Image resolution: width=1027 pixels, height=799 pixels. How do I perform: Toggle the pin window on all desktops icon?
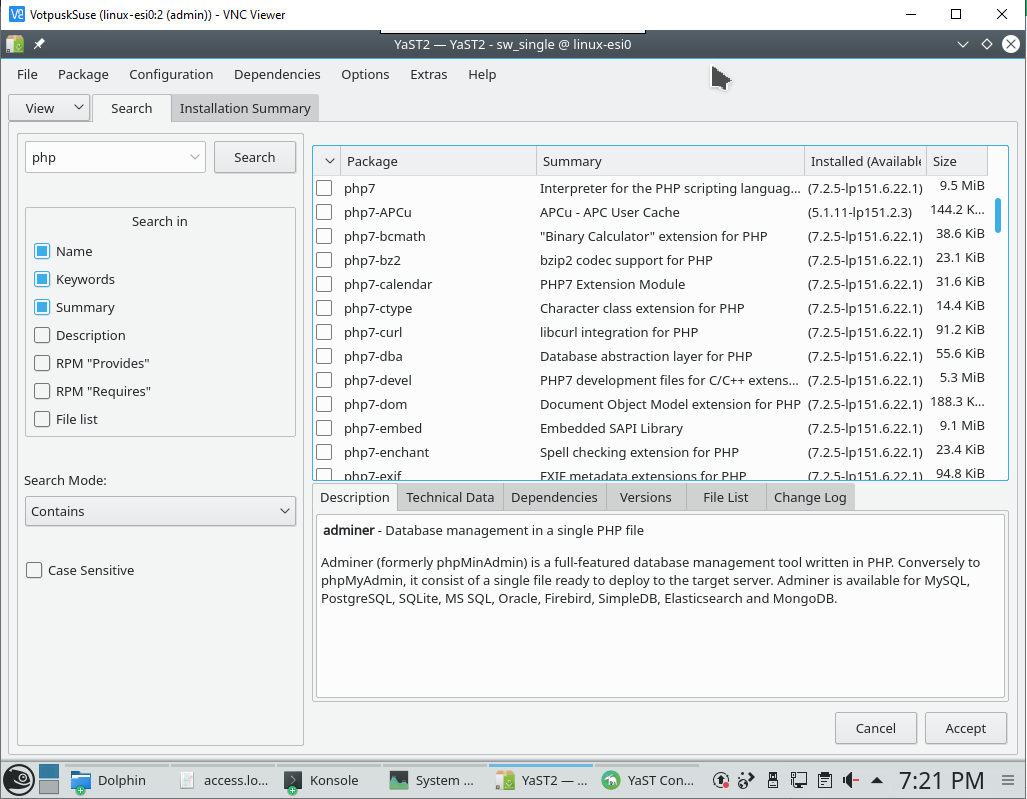click(39, 44)
